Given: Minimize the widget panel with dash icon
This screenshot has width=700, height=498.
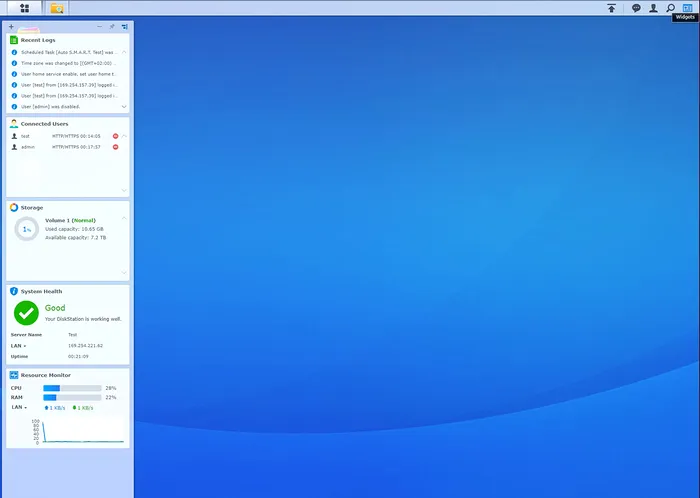Looking at the screenshot, I should click(x=100, y=27).
